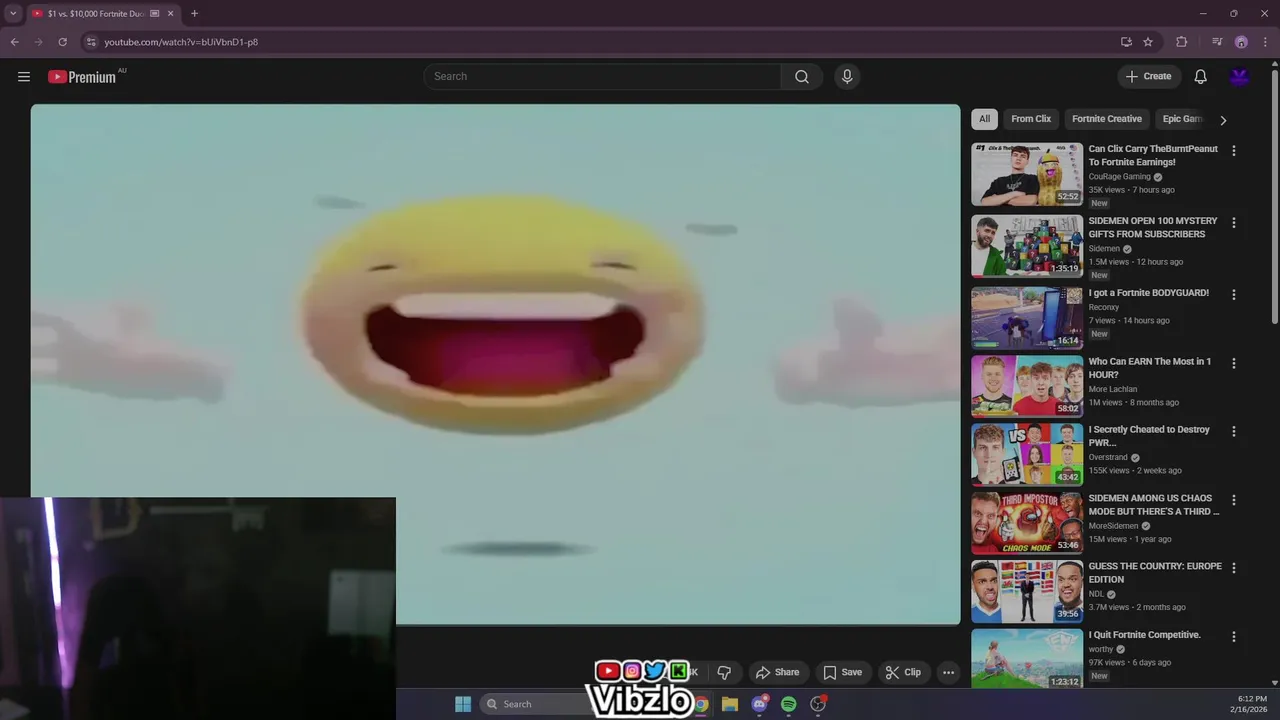Dislike the video with thumbs down

(x=724, y=672)
